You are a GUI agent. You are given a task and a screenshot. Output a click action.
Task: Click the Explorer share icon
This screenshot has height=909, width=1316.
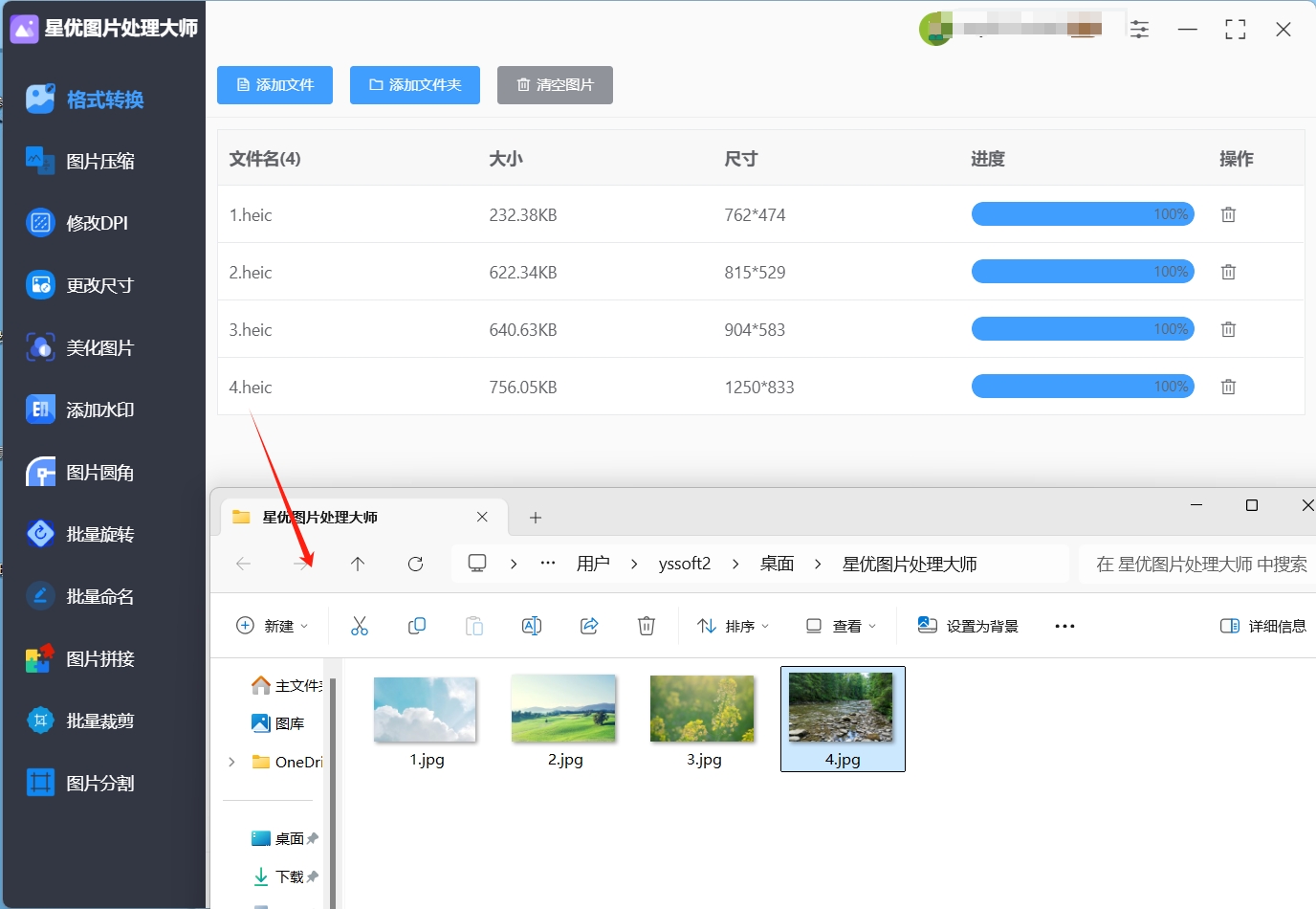pos(589,626)
